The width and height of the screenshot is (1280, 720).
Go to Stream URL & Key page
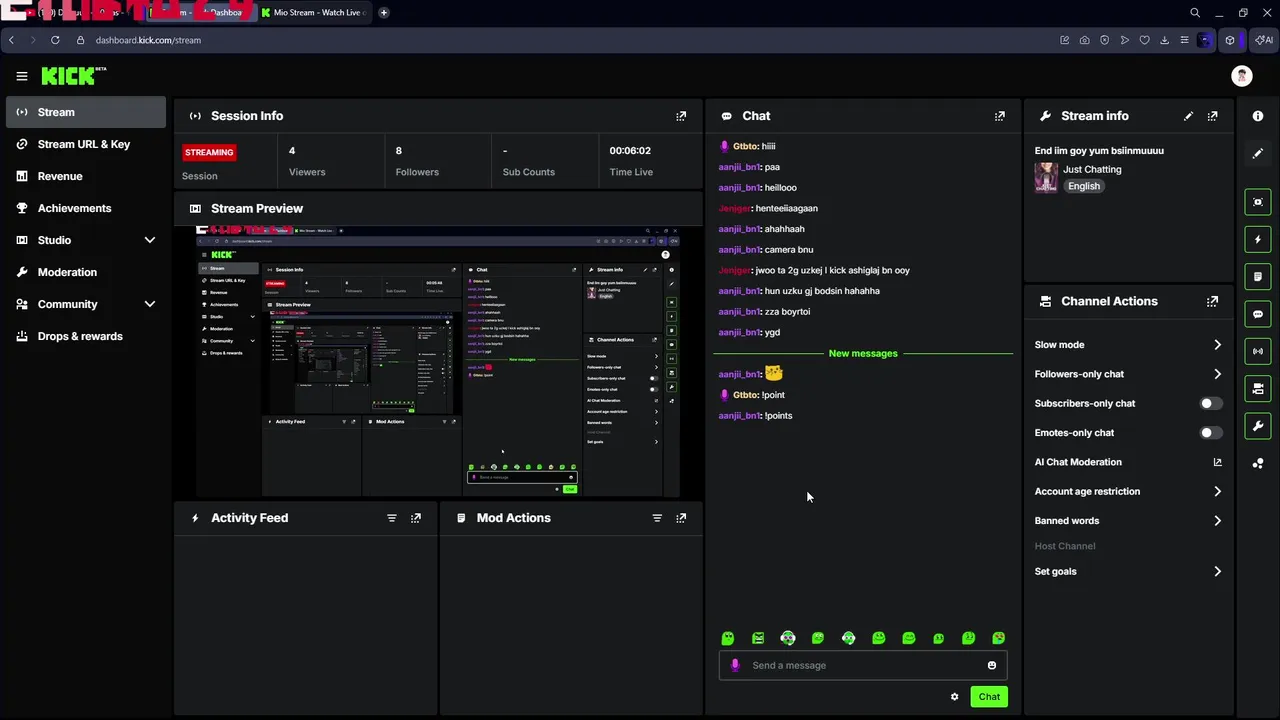click(85, 144)
